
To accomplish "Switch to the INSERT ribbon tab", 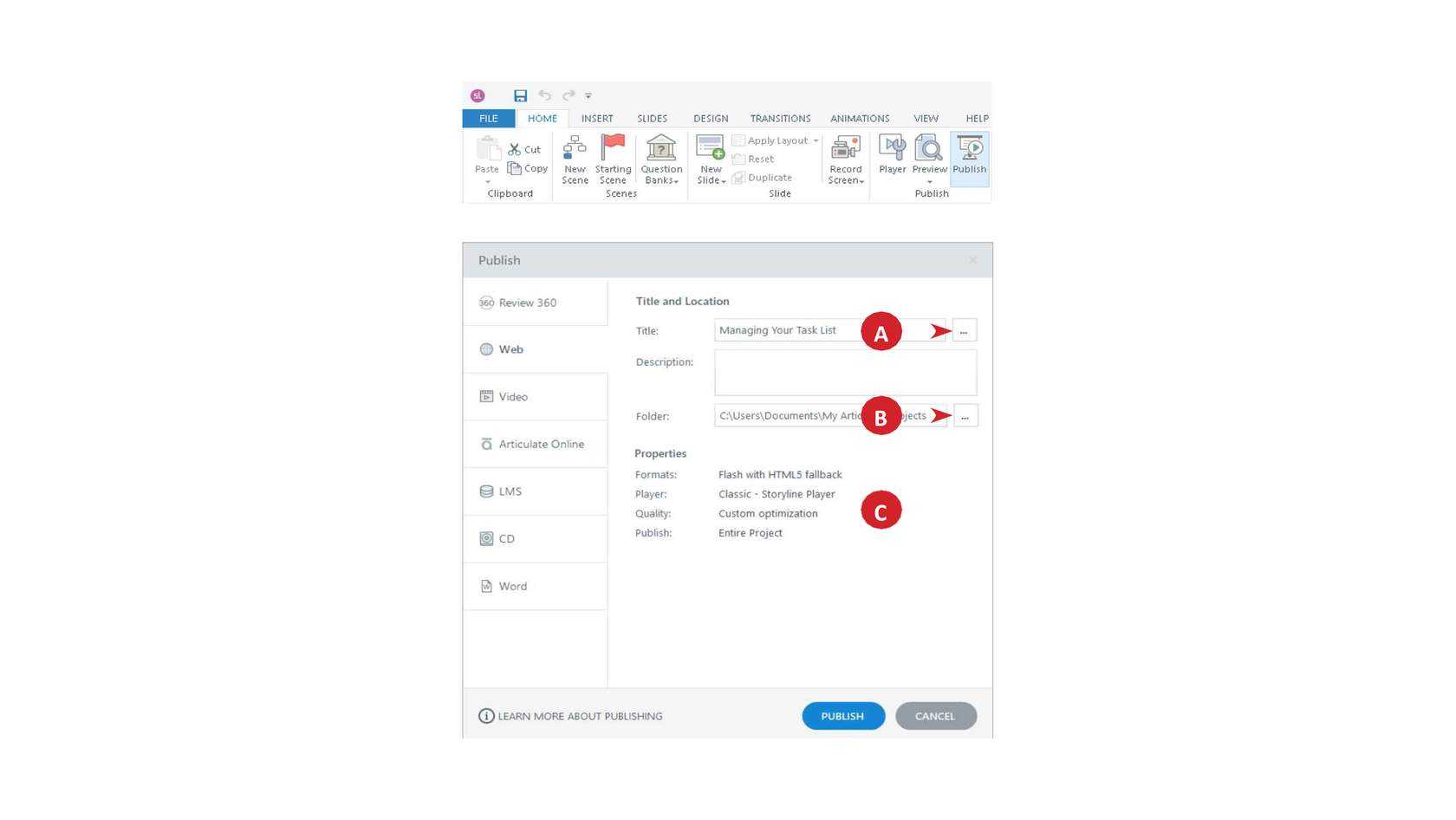I will click(x=597, y=119).
